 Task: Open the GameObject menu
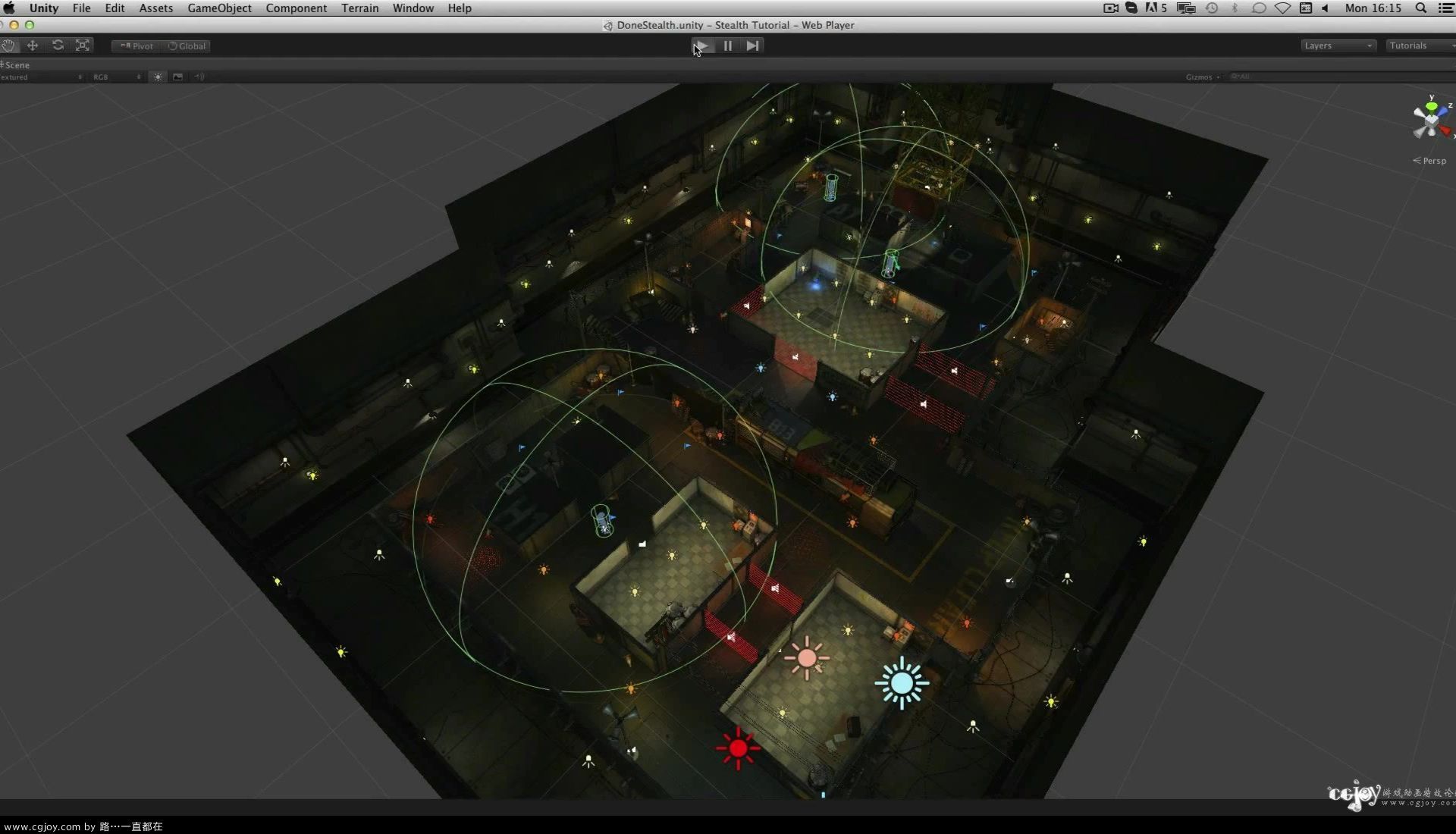click(x=219, y=8)
